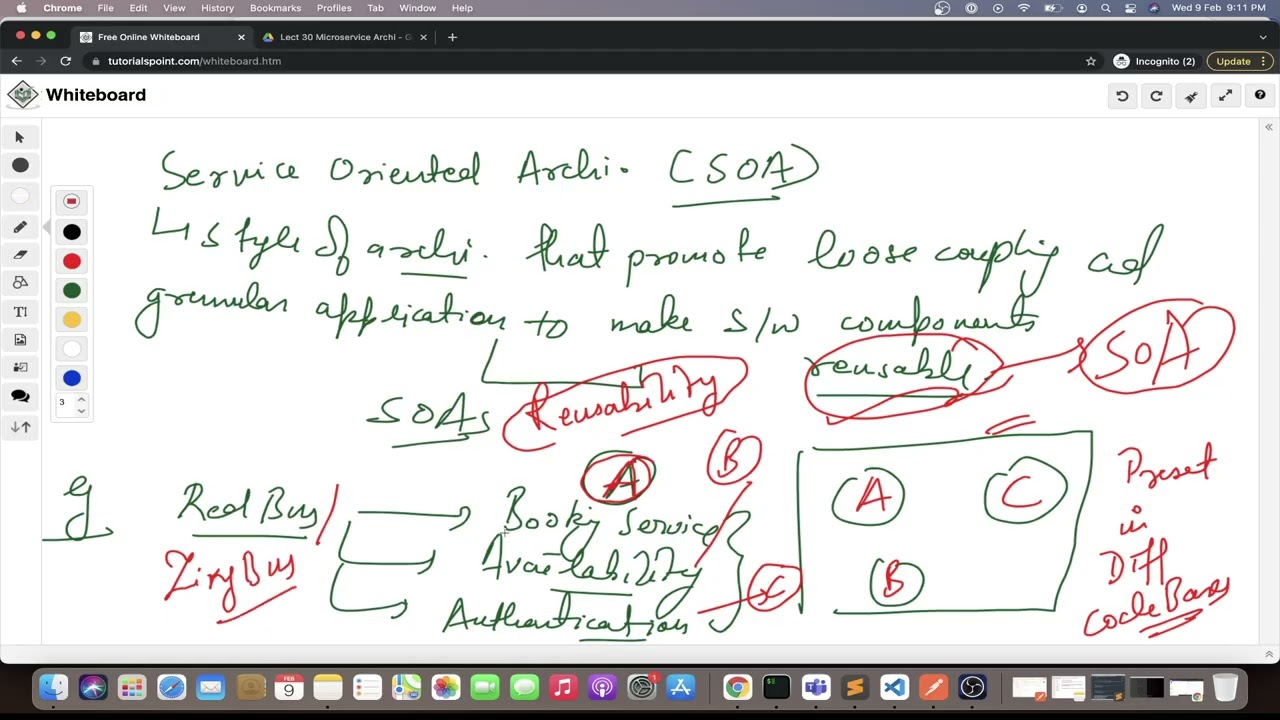The width and height of the screenshot is (1280, 720).
Task: Open macOS Control Center toggle icon
Action: point(1130,8)
